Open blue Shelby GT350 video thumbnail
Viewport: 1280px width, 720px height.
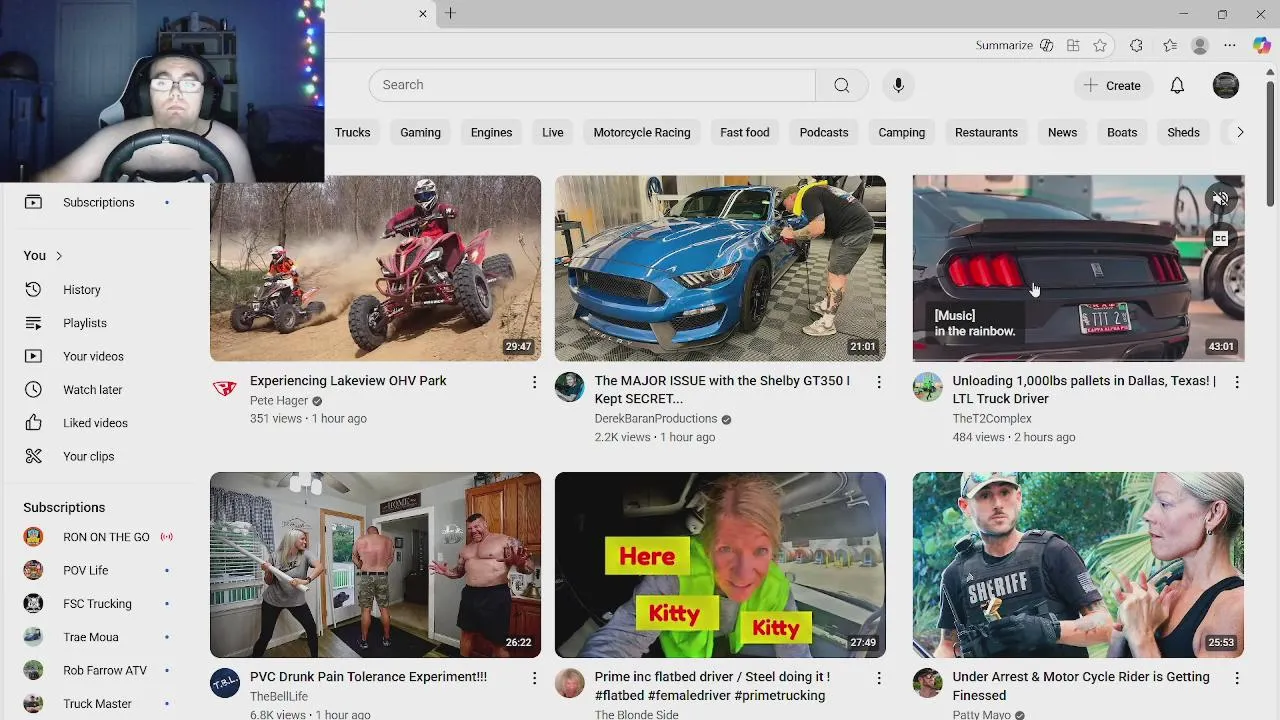[720, 268]
